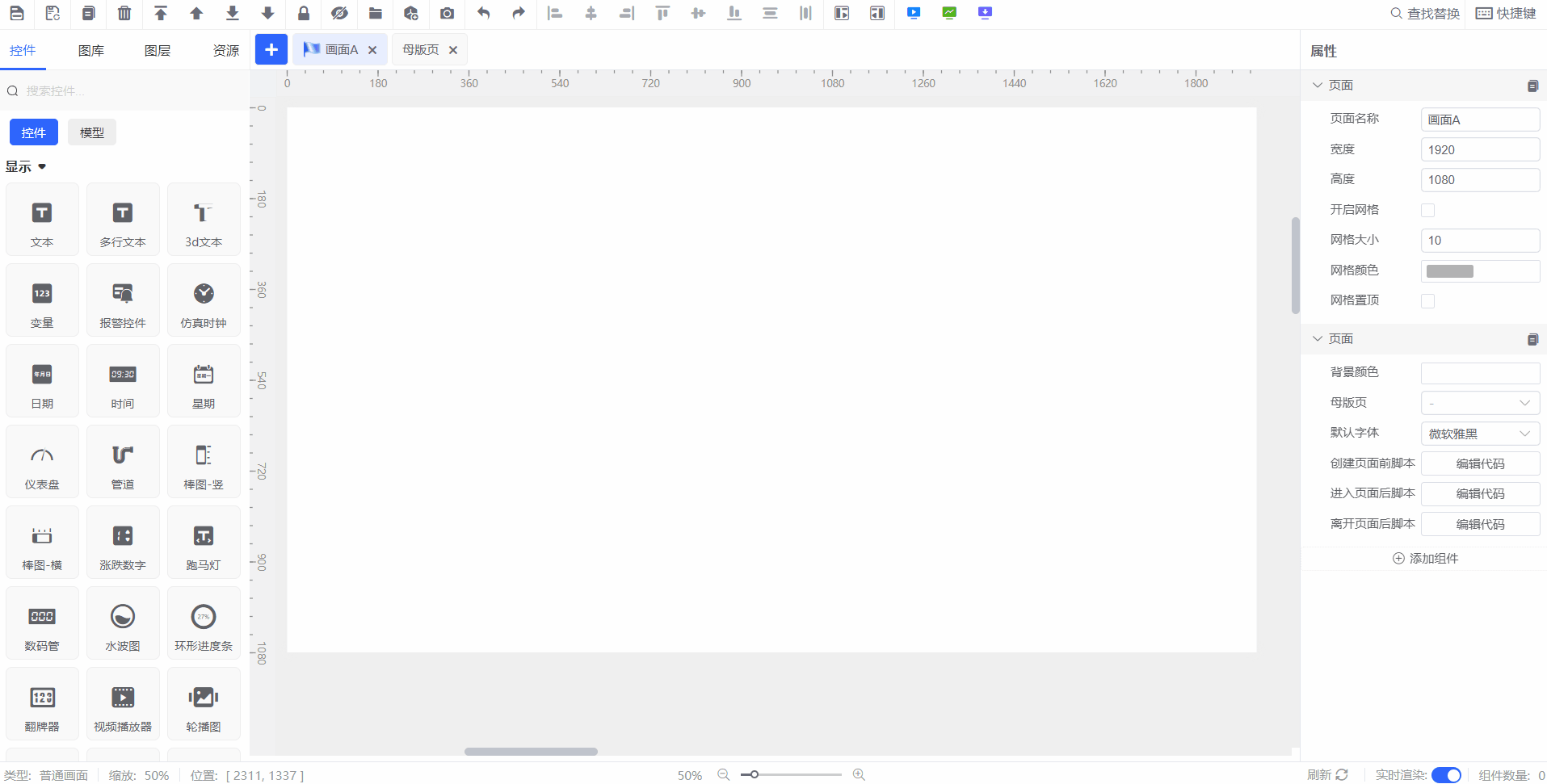Select the 水波图 widget

[x=123, y=623]
